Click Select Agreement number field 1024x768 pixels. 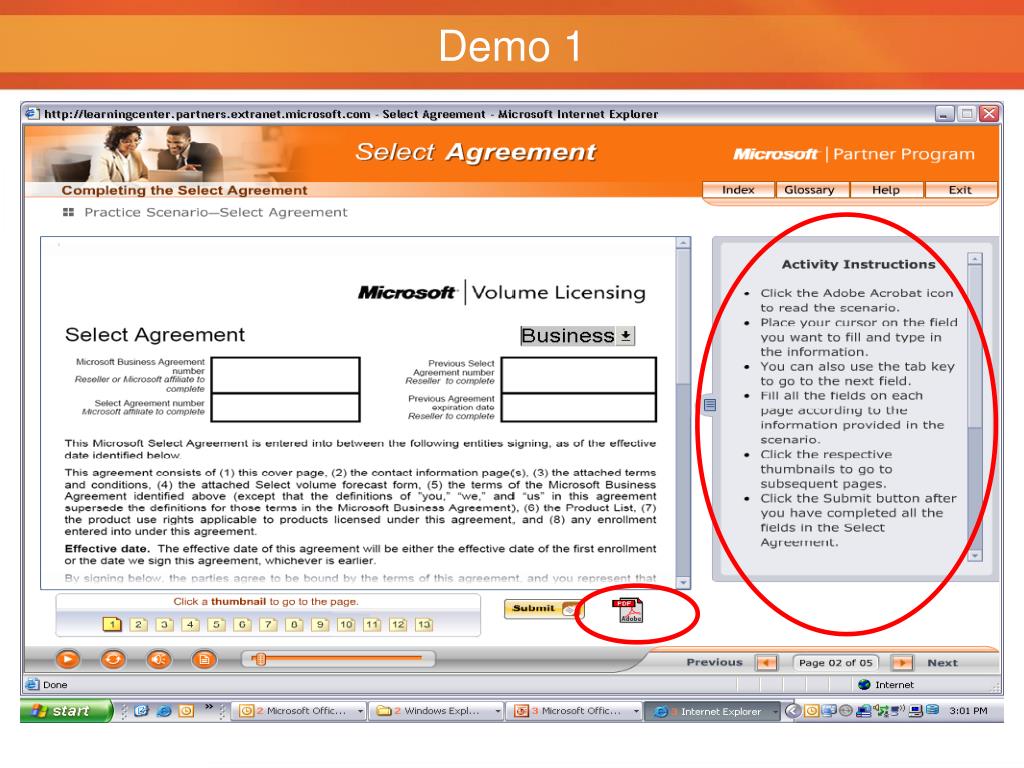(x=285, y=408)
